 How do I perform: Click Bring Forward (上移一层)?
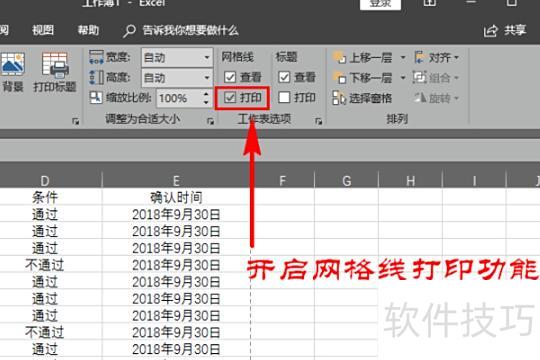(x=363, y=58)
